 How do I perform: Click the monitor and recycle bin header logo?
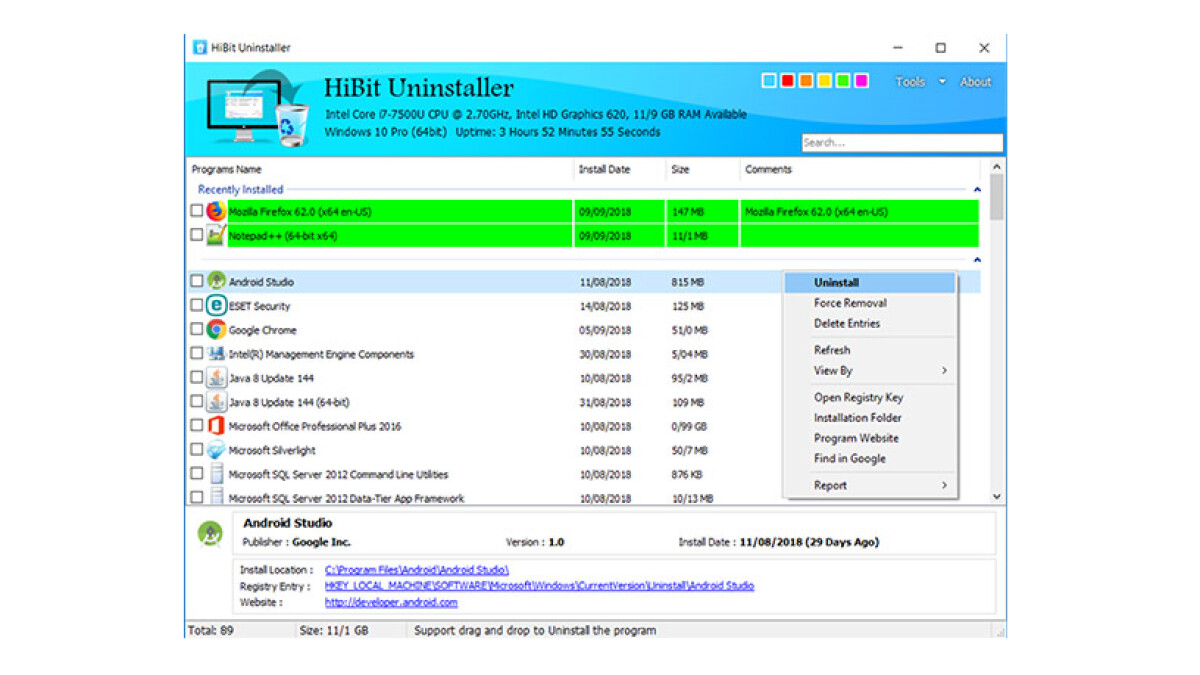(x=258, y=110)
